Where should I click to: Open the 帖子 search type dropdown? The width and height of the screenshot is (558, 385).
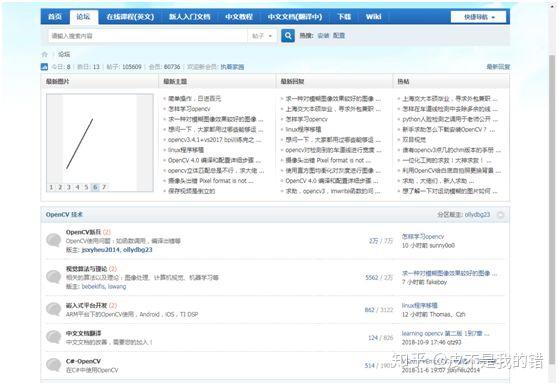[x=262, y=36]
